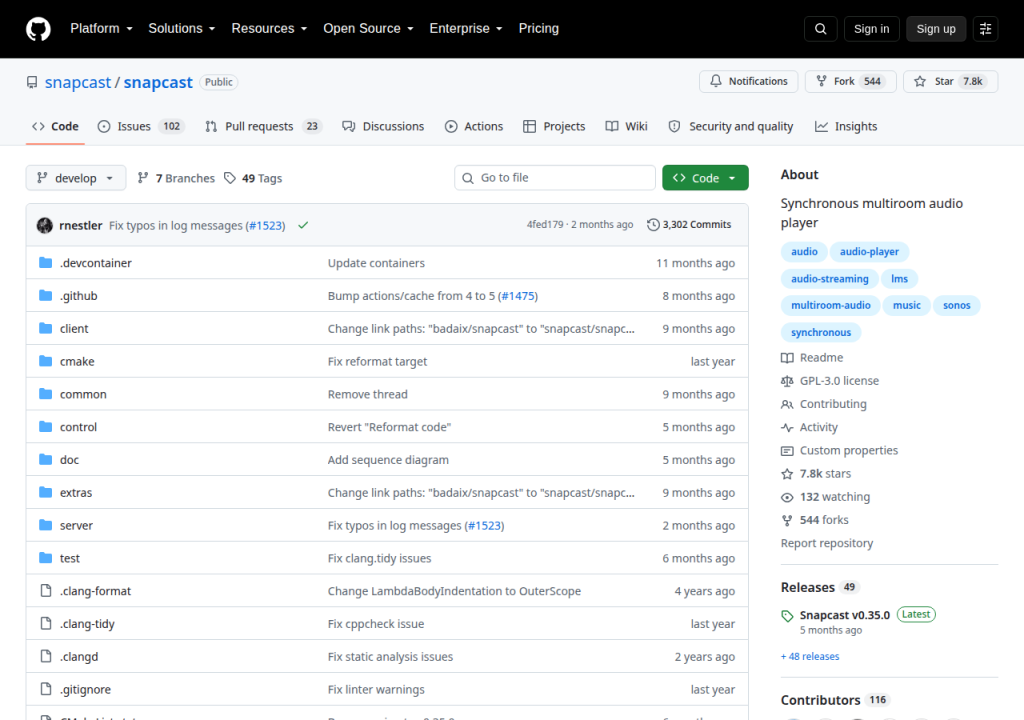
Task: Expand the Resources menu
Action: [269, 29]
